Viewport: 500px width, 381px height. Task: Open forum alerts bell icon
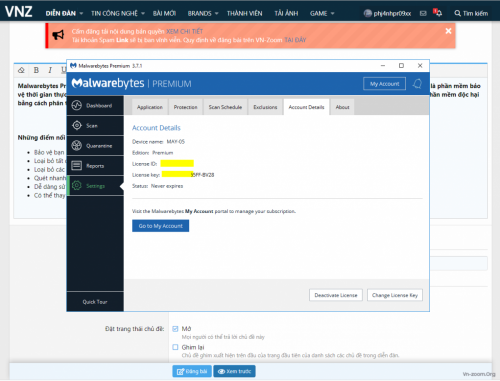(x=438, y=13)
